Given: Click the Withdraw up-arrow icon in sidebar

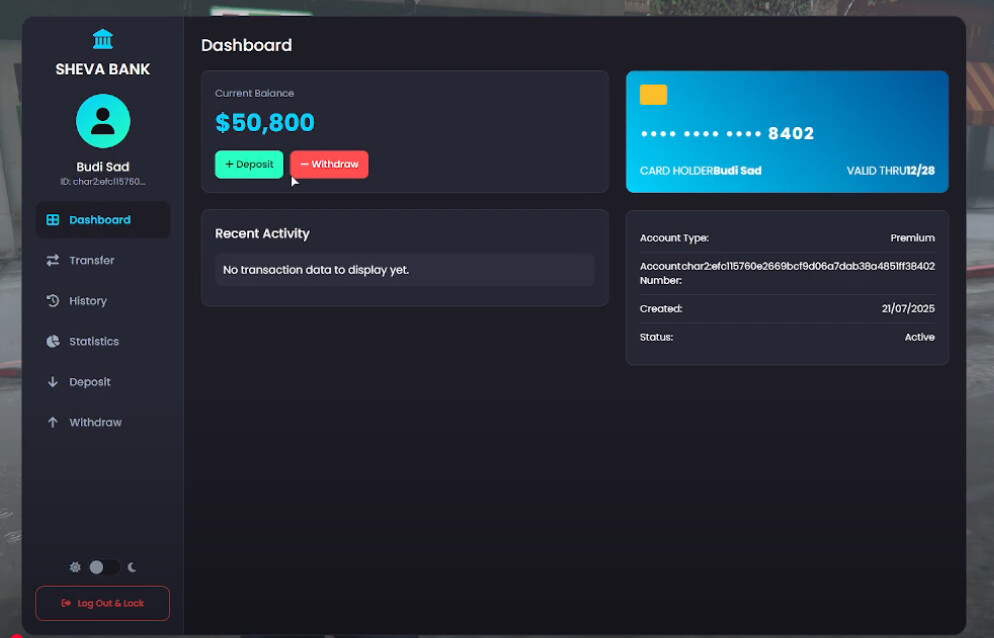Looking at the screenshot, I should (x=53, y=422).
